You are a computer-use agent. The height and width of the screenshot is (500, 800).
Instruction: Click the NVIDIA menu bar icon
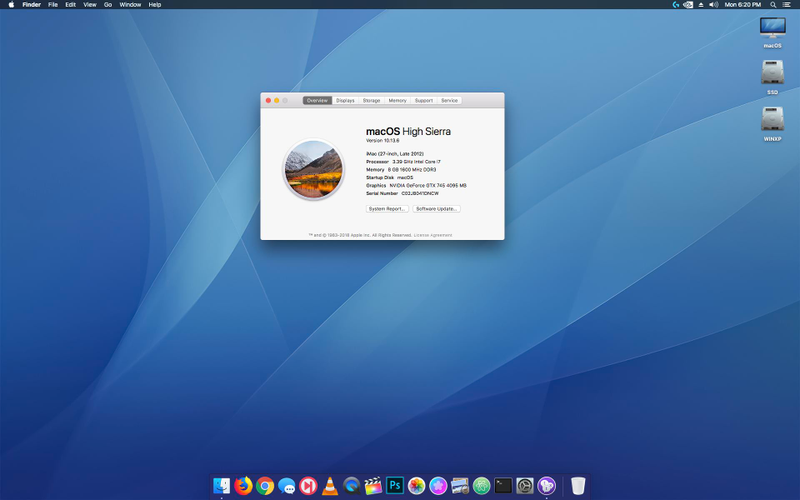688,5
